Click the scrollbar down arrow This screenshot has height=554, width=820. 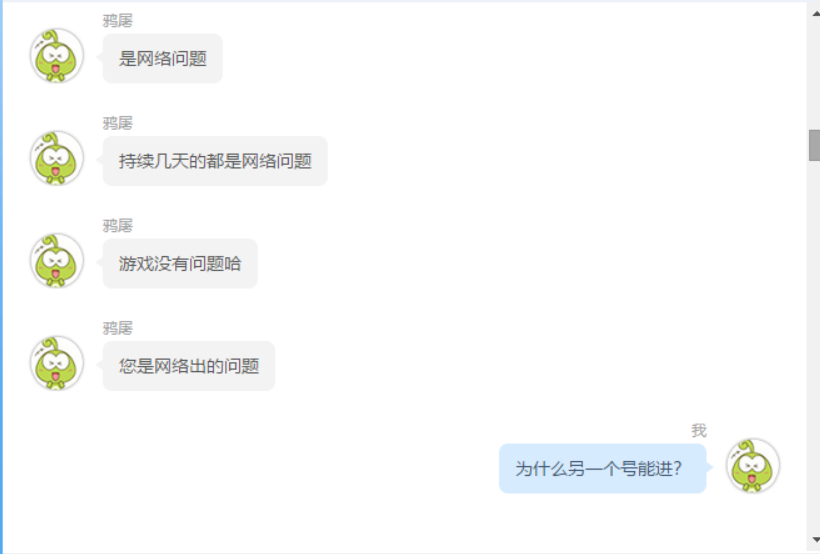point(815,539)
